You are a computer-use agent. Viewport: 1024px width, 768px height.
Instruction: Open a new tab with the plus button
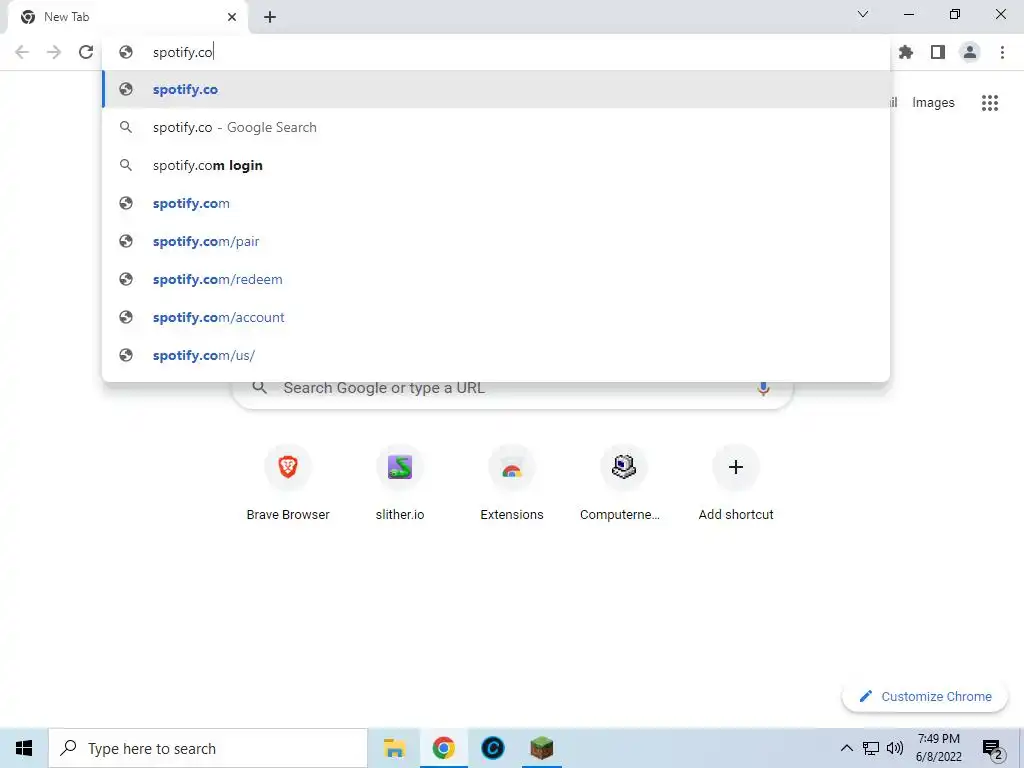click(270, 17)
